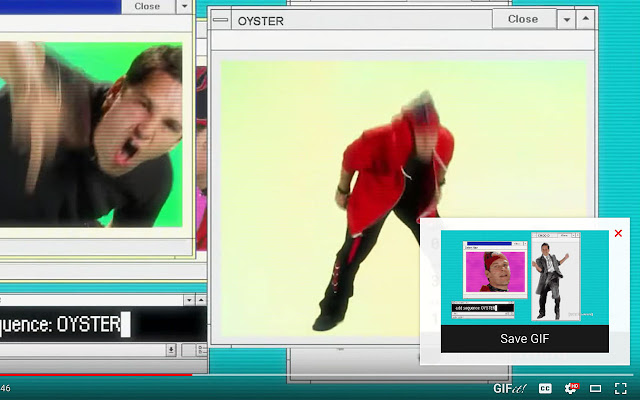640x400 pixels.
Task: Click Close on the left video window
Action: pyautogui.click(x=147, y=6)
